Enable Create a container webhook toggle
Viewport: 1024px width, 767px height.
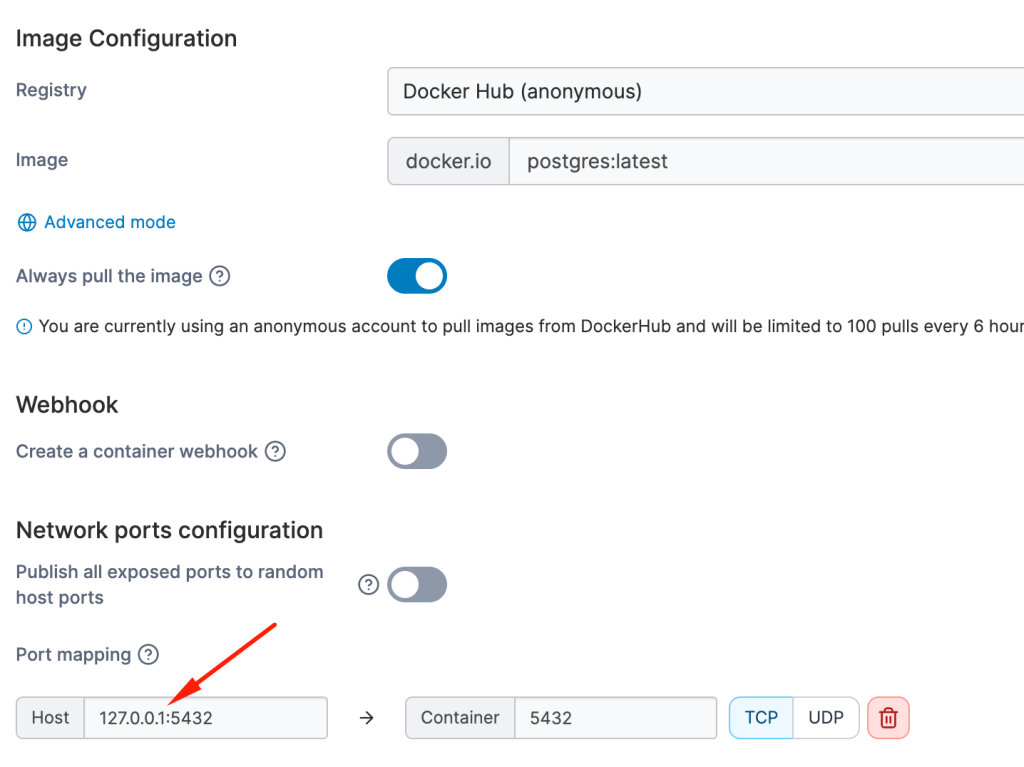coord(417,451)
